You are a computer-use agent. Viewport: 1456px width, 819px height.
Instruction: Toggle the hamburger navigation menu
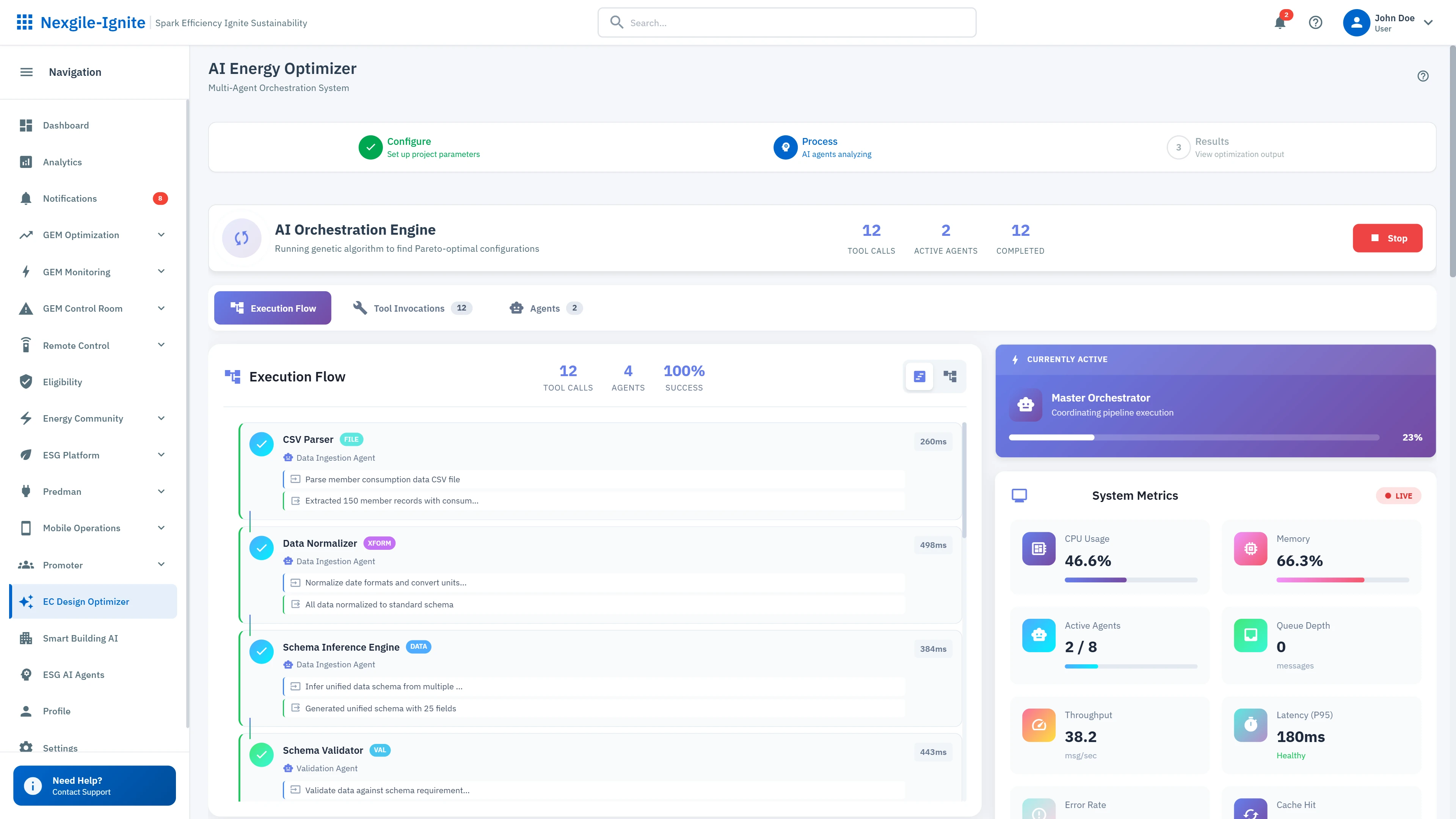[x=26, y=72]
